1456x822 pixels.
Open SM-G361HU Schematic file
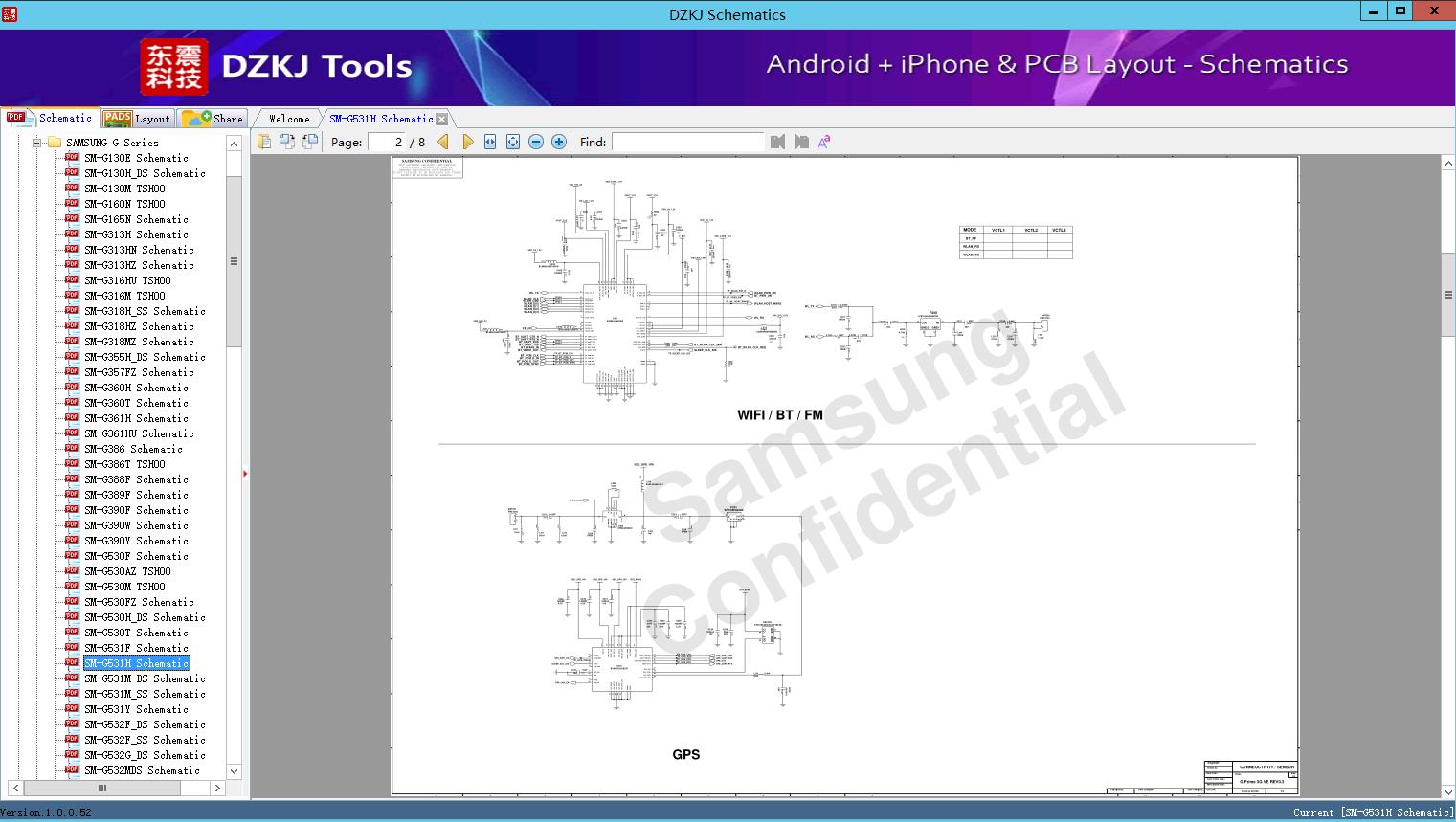click(x=139, y=433)
